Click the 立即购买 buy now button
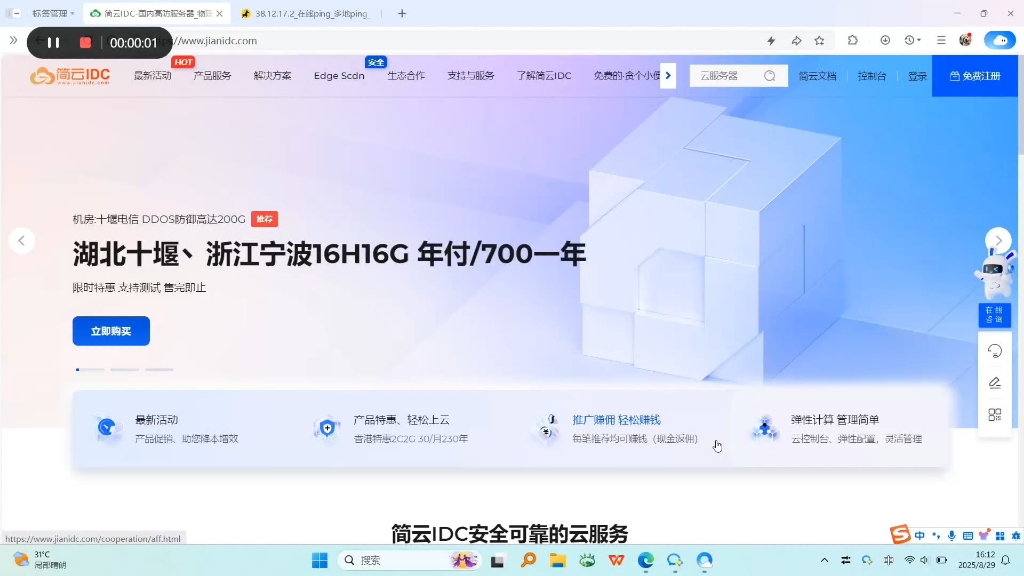Viewport: 1024px width, 576px height. 111,331
